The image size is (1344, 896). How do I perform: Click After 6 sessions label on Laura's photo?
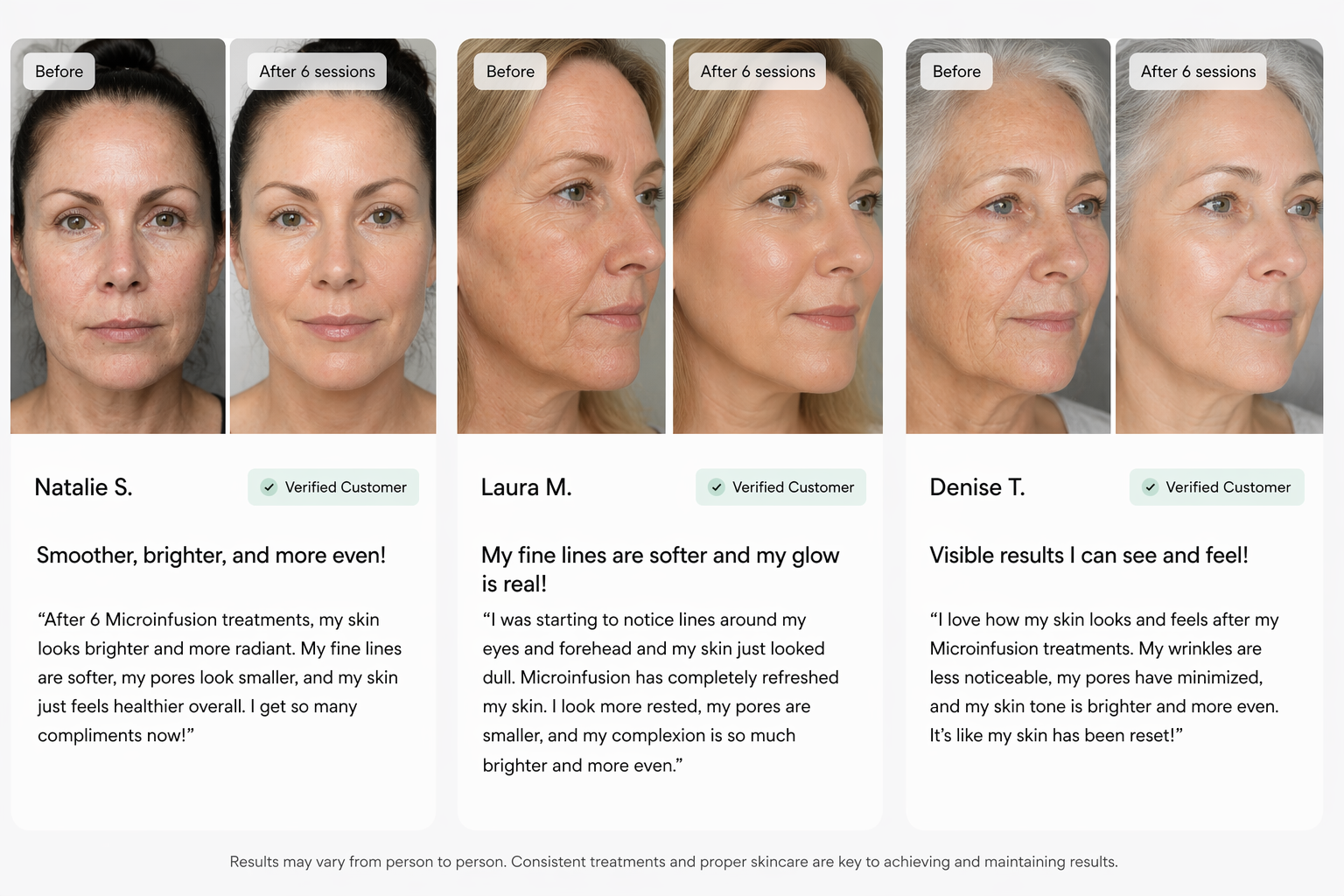[x=758, y=72]
